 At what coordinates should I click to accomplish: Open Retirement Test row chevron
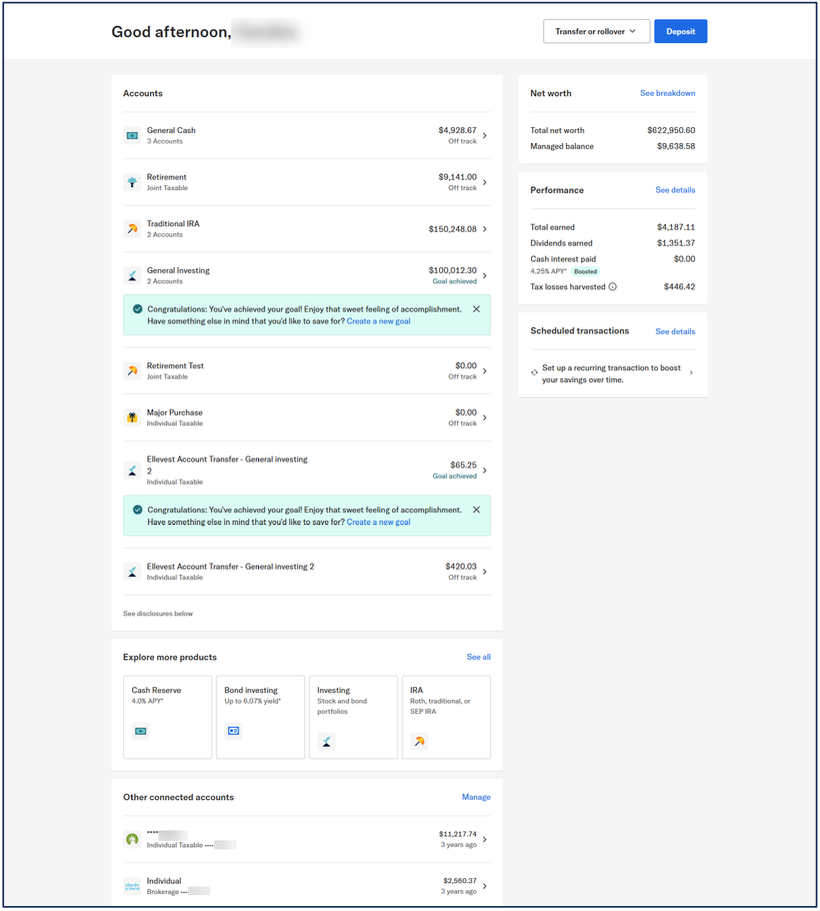(485, 371)
